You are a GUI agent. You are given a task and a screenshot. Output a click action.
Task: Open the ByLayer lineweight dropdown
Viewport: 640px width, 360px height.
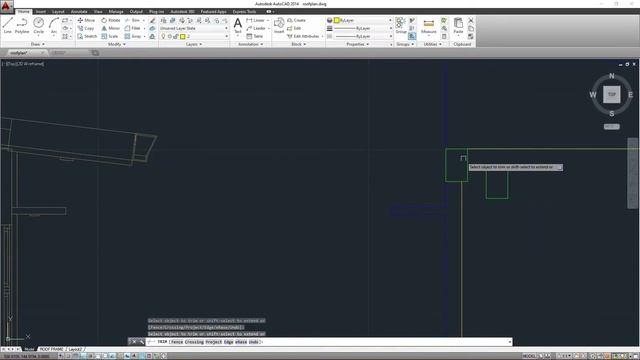363,28
